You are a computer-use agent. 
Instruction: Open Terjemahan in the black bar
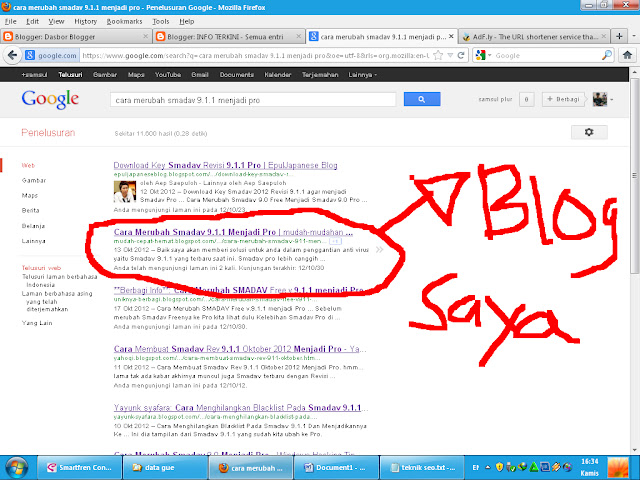point(320,75)
